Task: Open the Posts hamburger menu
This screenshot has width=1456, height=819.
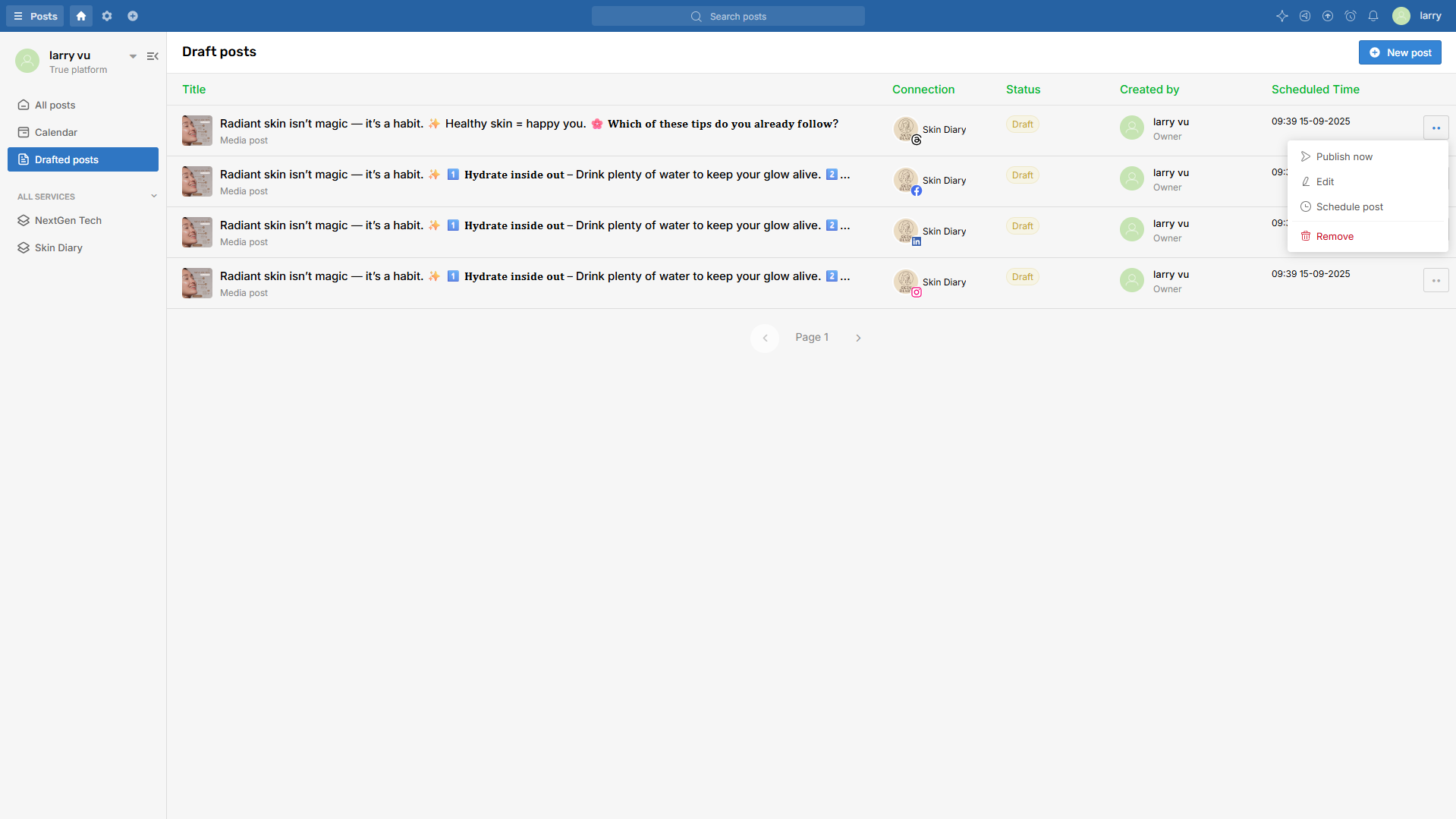Action: [35, 16]
